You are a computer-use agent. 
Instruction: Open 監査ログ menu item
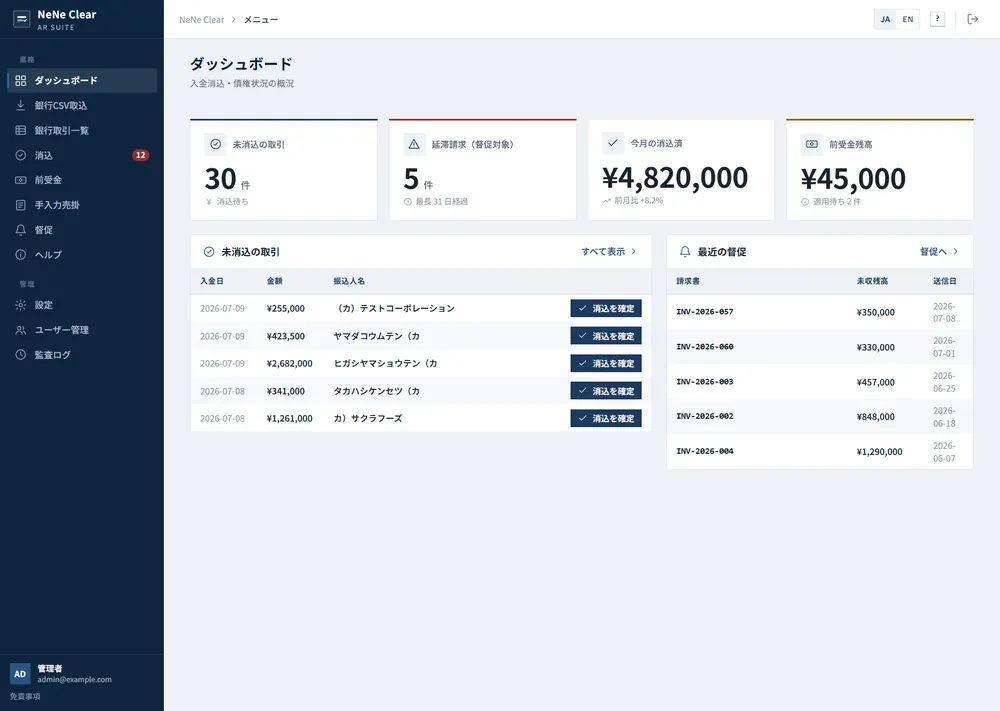tap(82, 355)
